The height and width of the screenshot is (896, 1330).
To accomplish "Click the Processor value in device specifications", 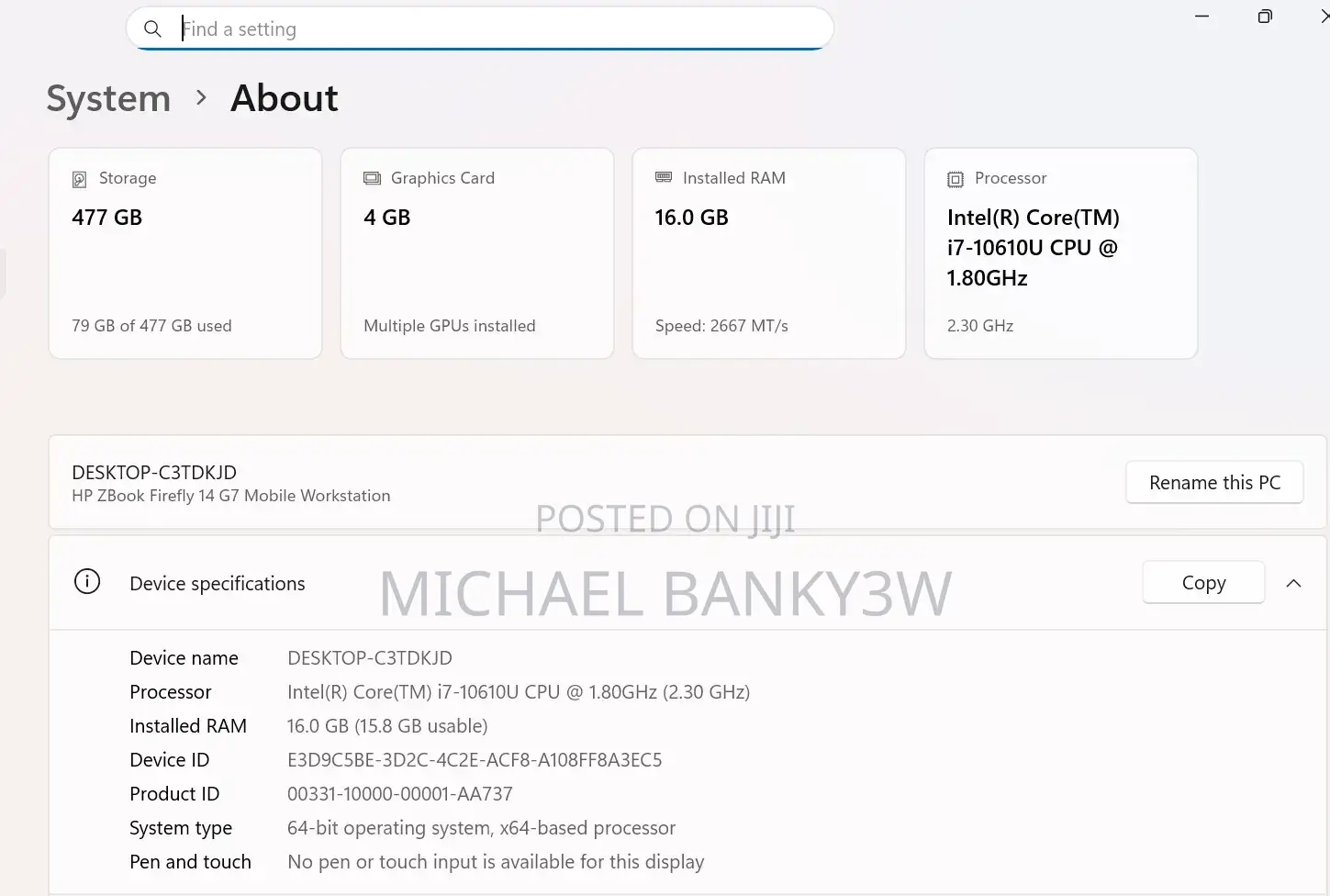I will [519, 692].
